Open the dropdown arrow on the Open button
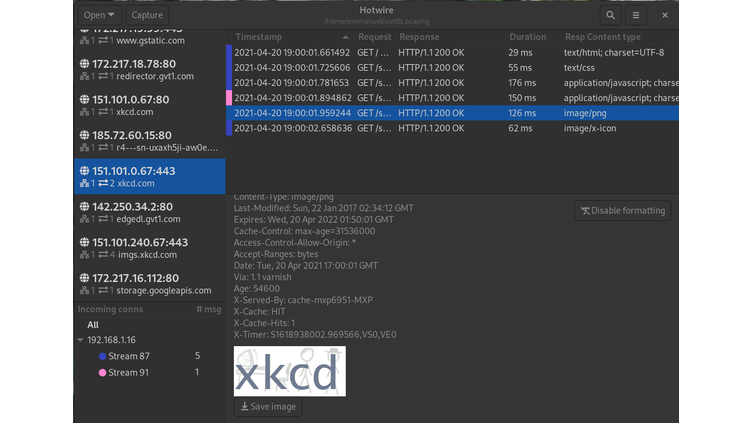 click(x=110, y=15)
